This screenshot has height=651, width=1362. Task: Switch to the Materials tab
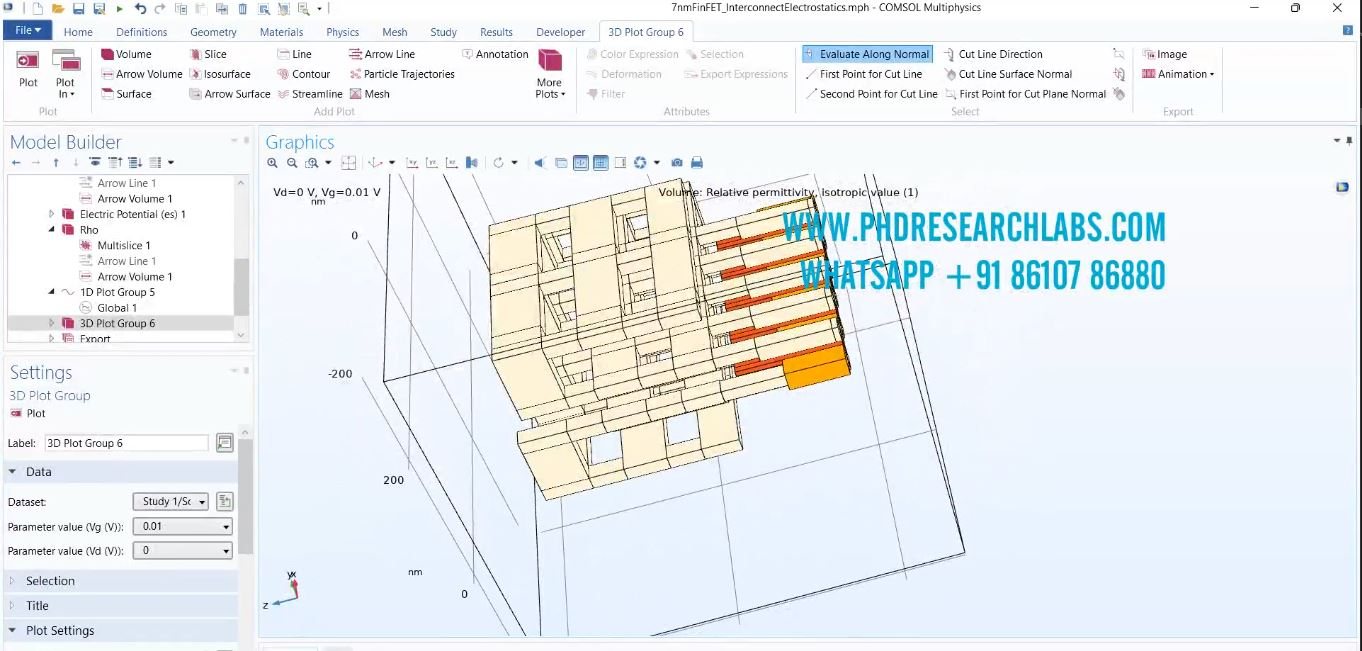point(281,32)
